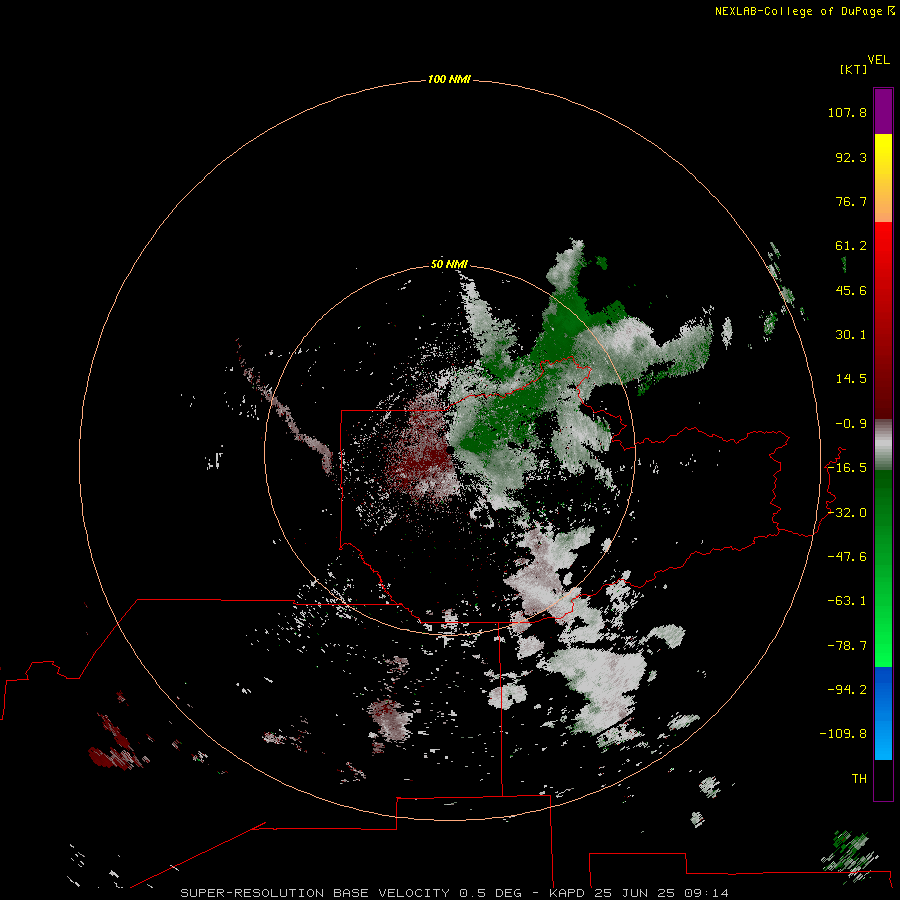Click the -78.7 velocity scale value
Image resolution: width=900 pixels, height=900 pixels.
point(847,646)
